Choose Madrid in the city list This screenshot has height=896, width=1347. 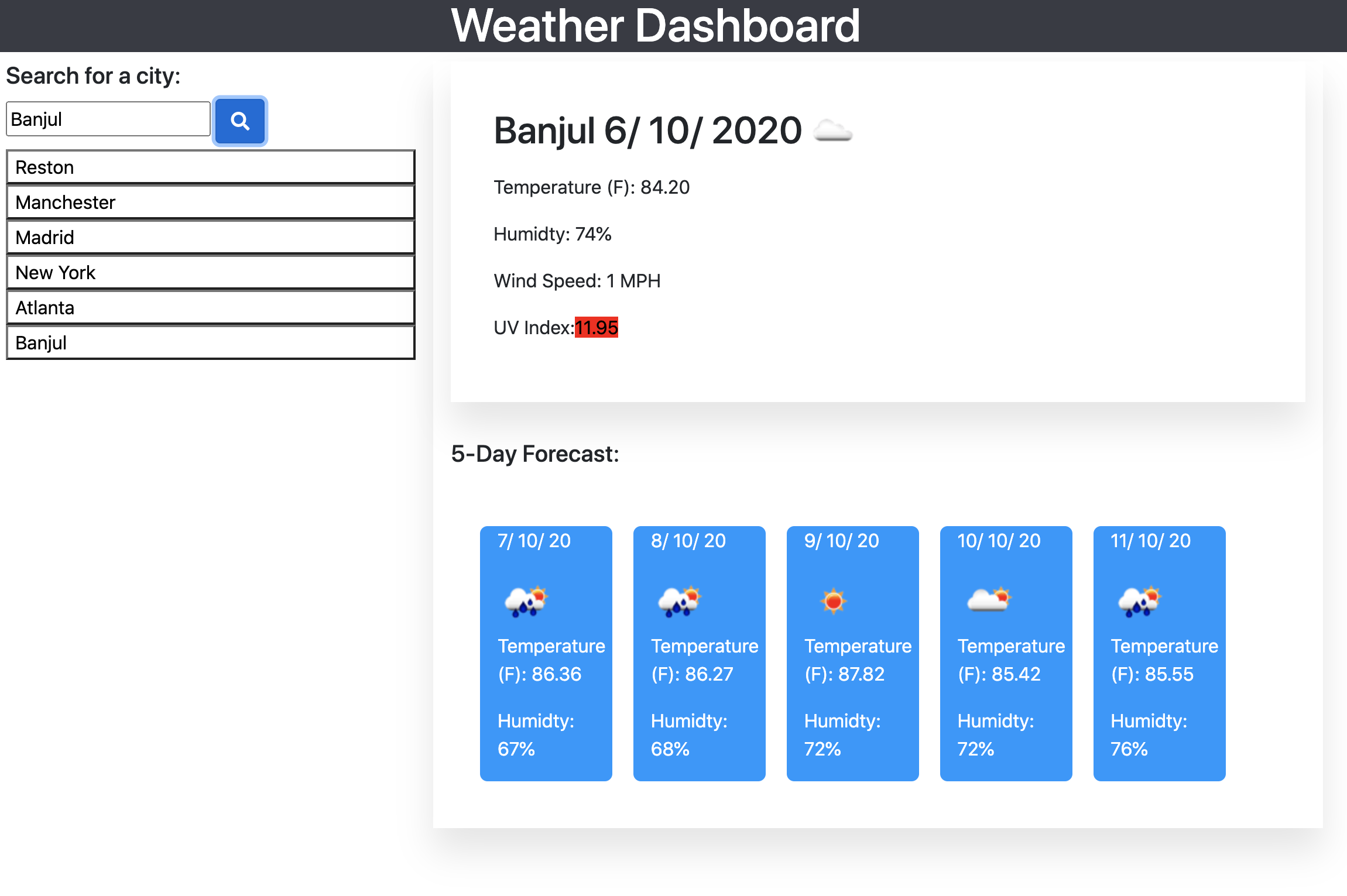coord(211,237)
